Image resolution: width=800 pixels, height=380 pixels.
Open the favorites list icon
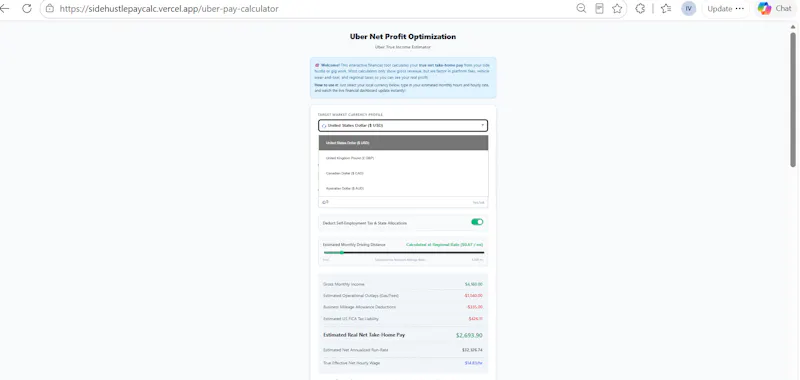(666, 9)
